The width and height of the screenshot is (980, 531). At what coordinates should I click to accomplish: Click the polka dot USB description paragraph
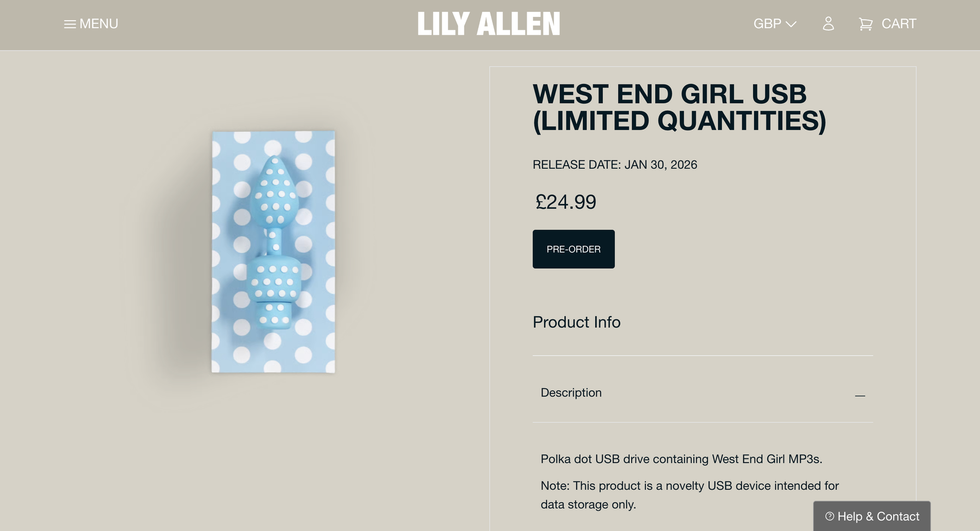tap(681, 460)
